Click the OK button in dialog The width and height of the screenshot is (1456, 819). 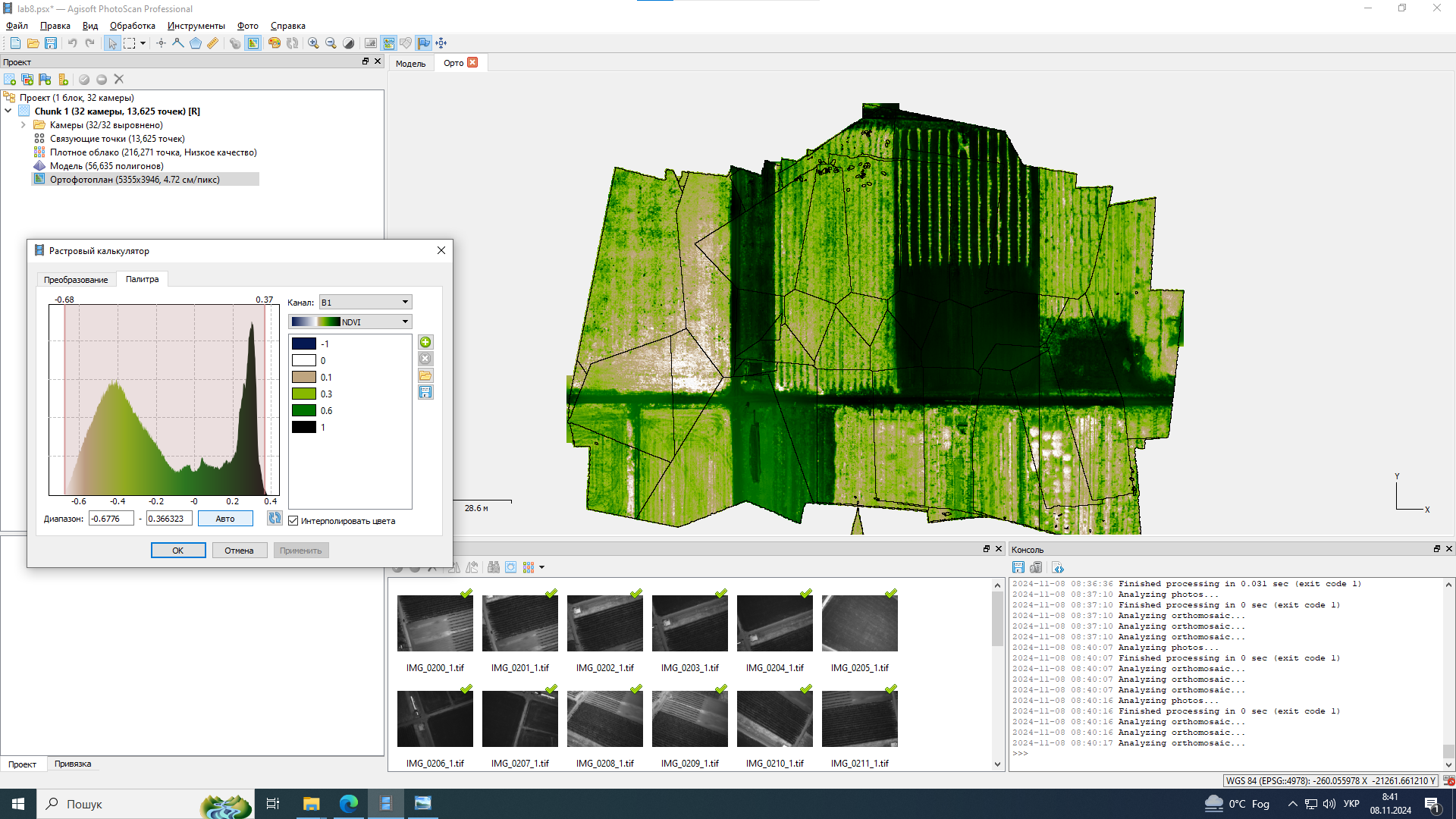tap(177, 551)
